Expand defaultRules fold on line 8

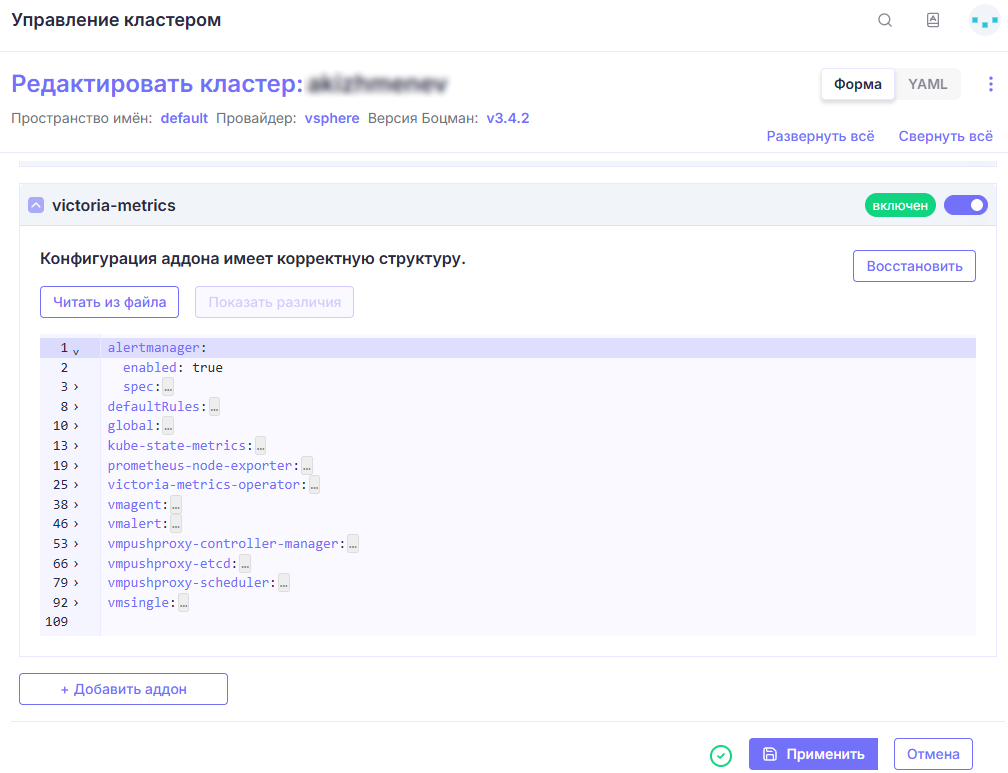point(76,407)
